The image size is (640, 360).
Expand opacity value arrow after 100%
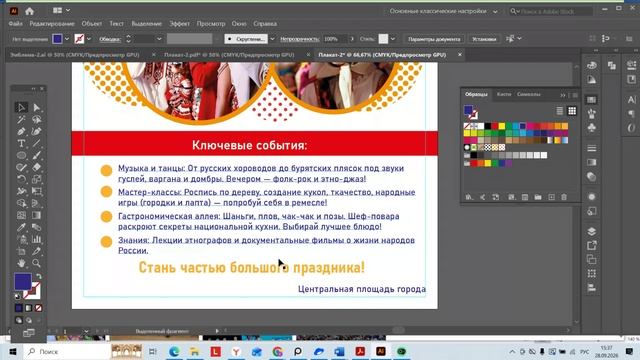click(x=352, y=39)
